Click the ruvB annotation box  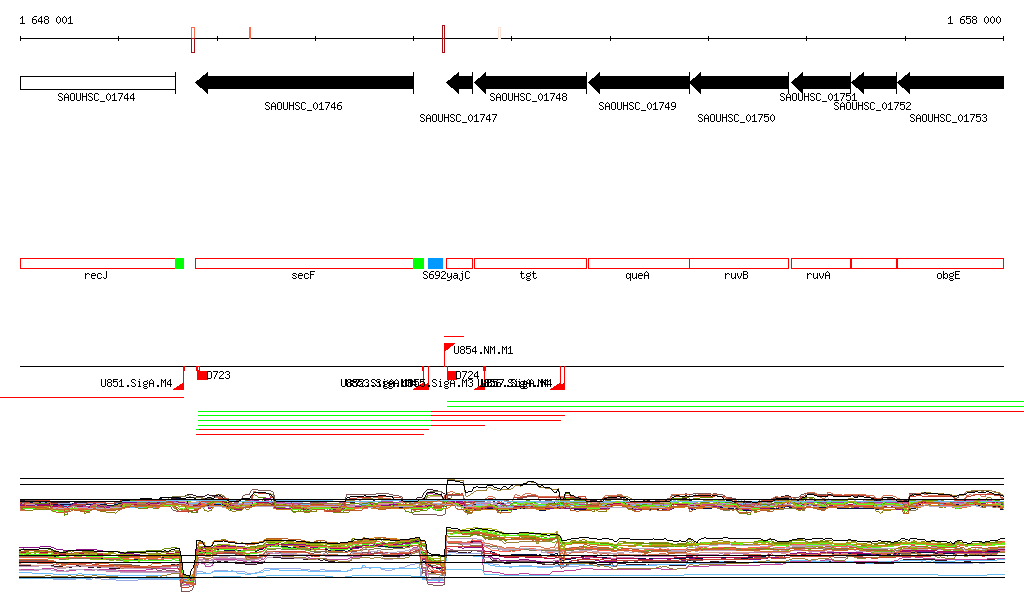click(x=738, y=263)
